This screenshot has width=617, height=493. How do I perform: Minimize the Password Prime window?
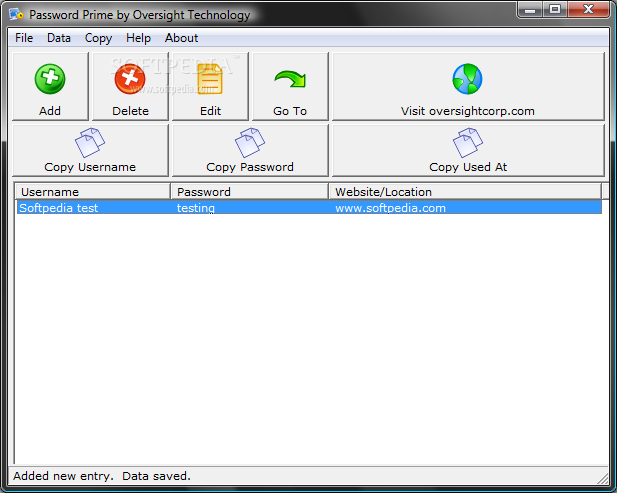point(530,9)
